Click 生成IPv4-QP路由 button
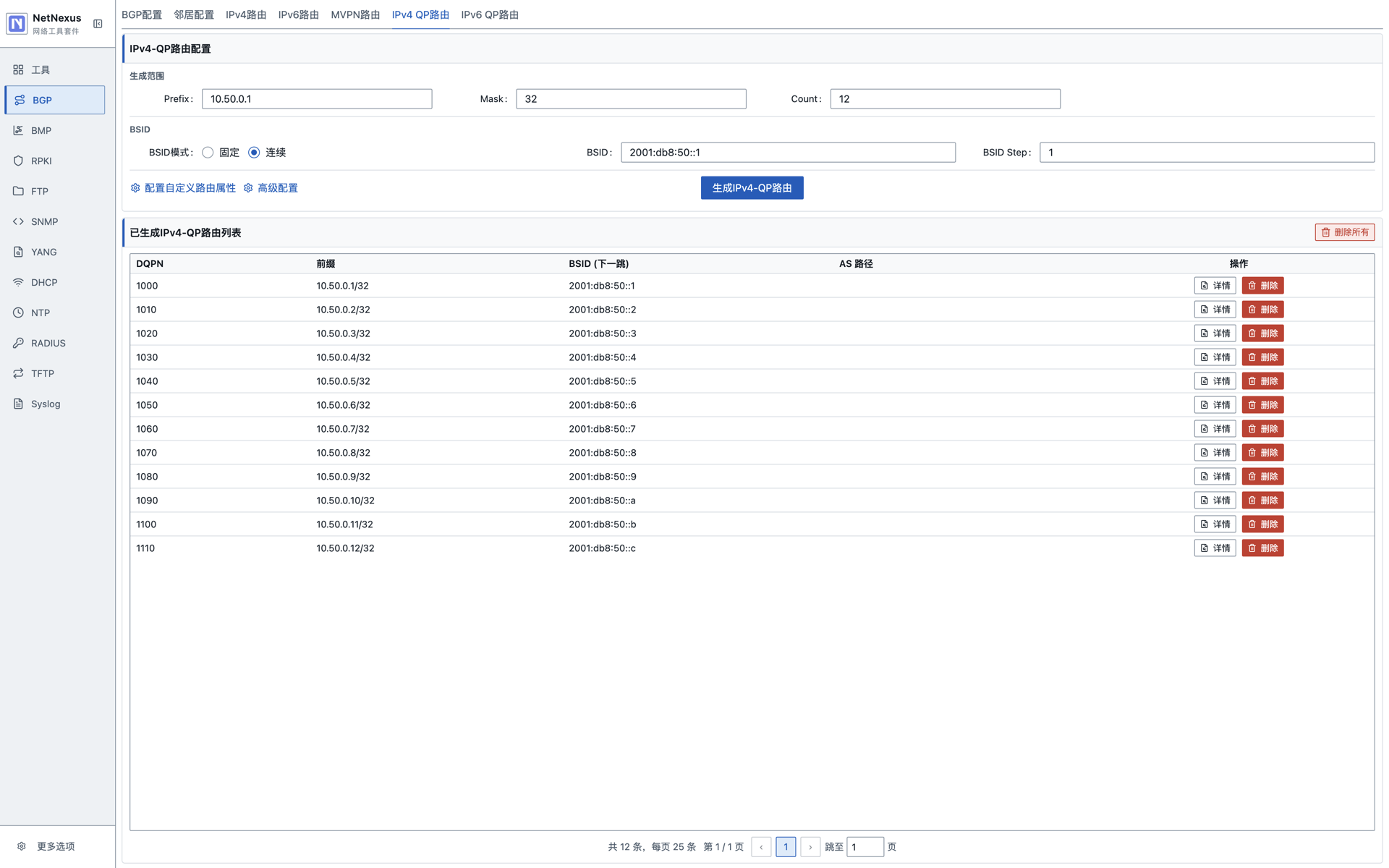The image size is (1389, 868). click(752, 188)
